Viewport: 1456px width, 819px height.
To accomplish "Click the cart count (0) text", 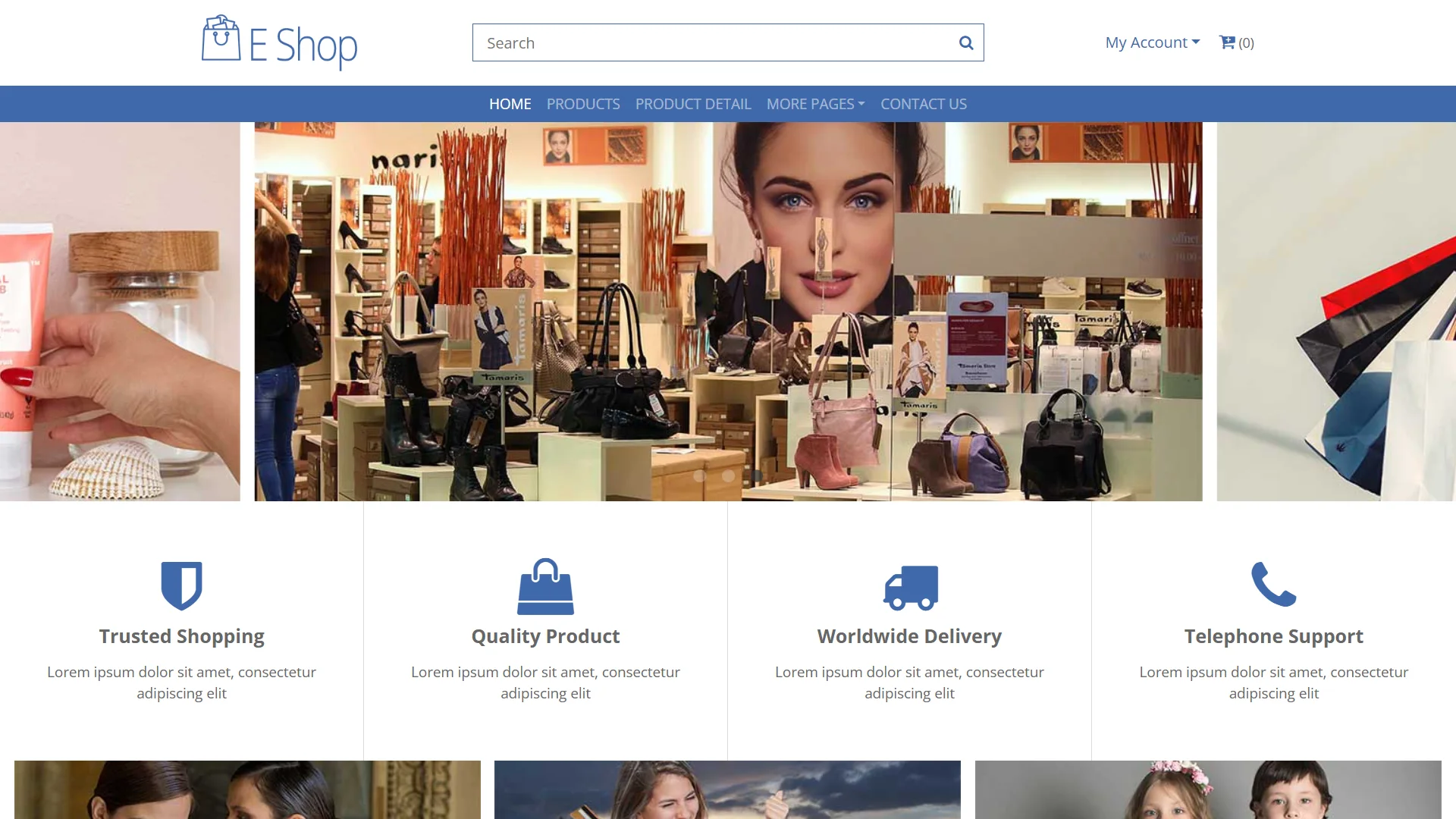I will (1246, 43).
